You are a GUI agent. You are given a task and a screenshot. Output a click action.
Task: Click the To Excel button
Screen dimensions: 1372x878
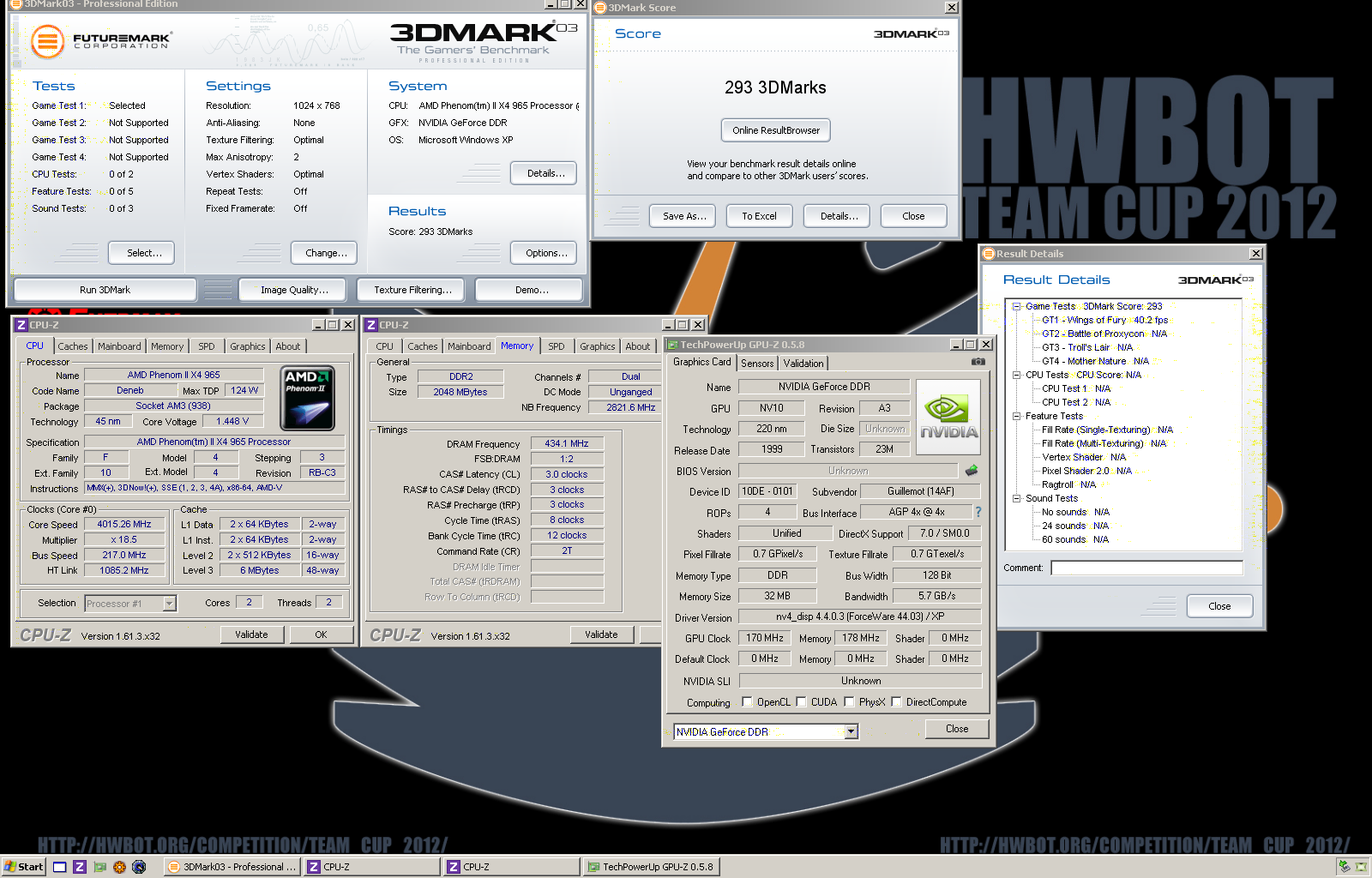pos(759,216)
